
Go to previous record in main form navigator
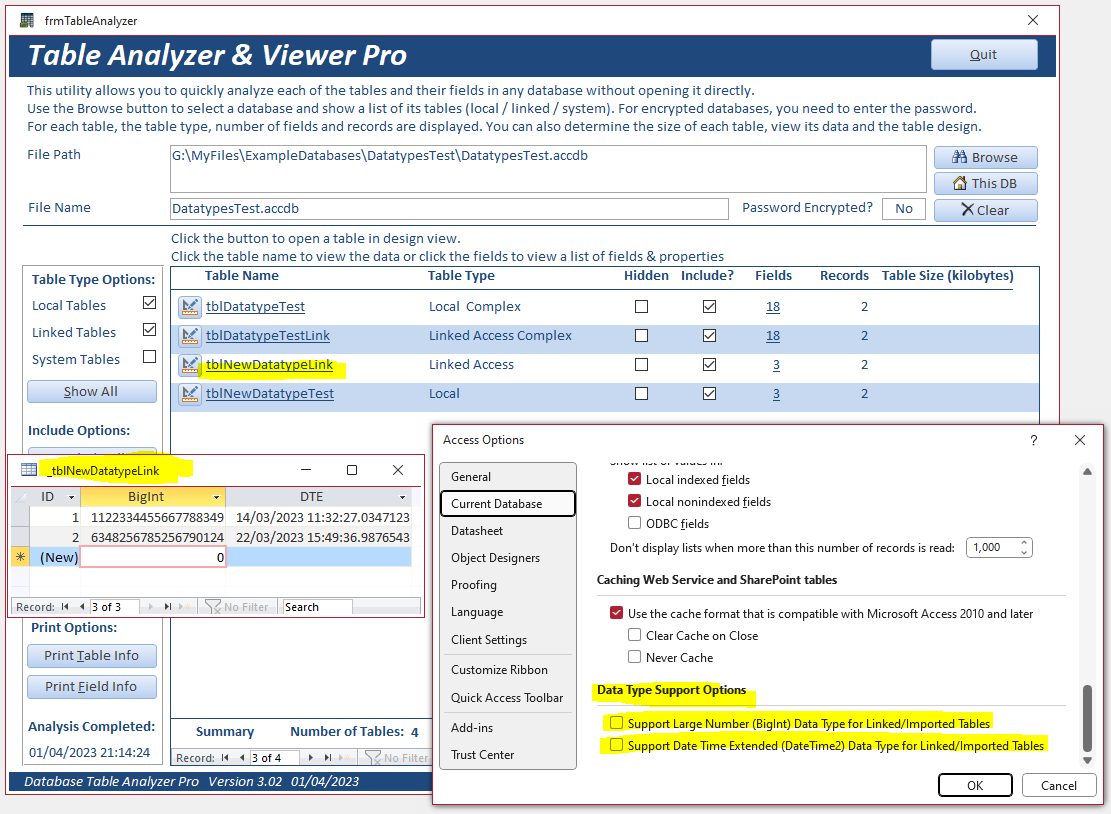[242, 757]
